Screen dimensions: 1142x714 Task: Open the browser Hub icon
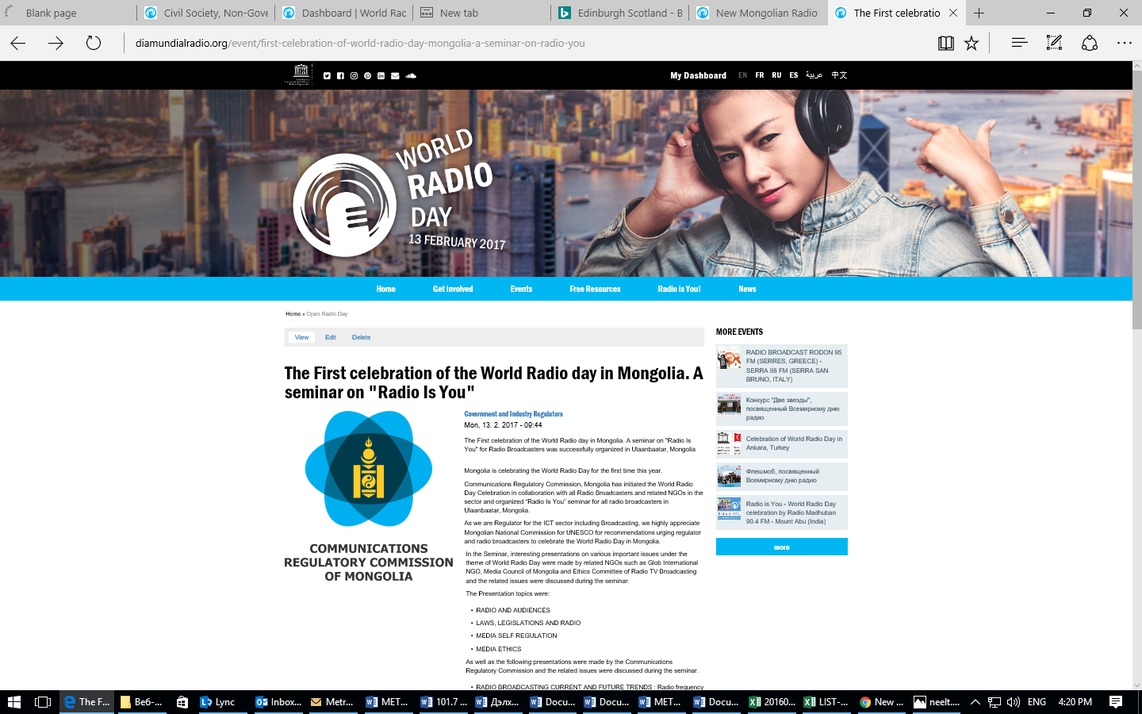click(1019, 43)
